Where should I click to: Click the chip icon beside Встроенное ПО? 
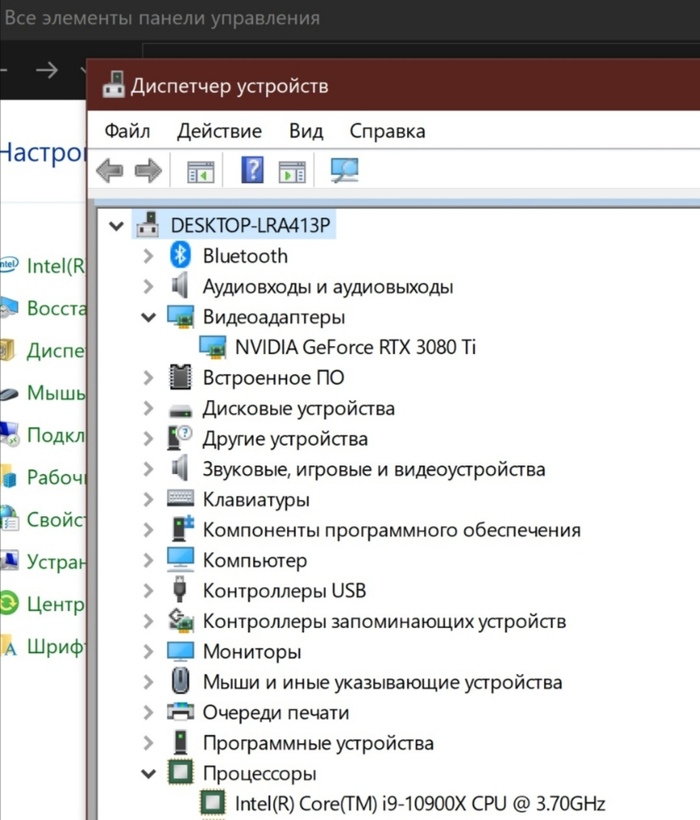click(180, 377)
